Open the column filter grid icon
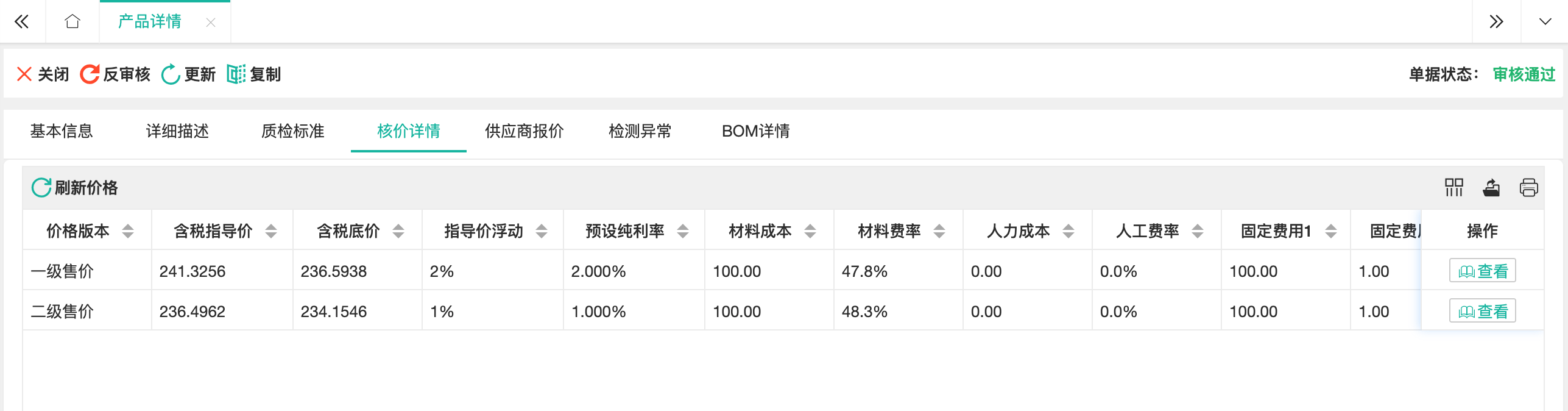The image size is (1568, 411). pos(1453,187)
